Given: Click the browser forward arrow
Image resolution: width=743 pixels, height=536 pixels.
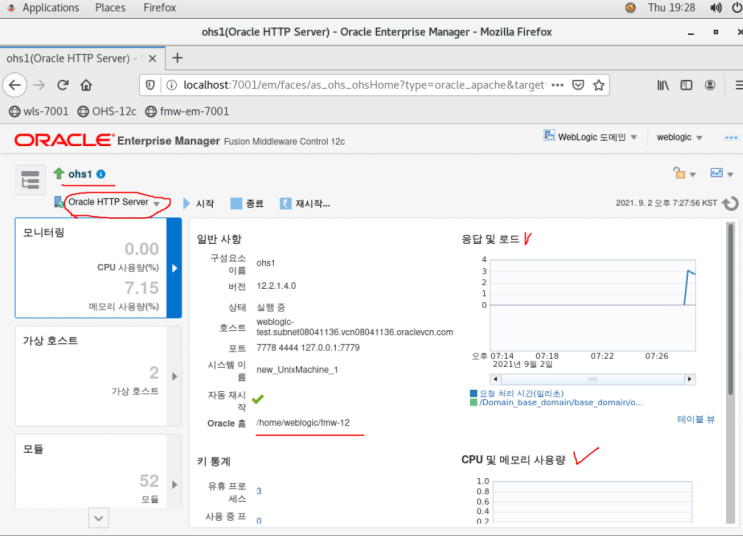Looking at the screenshot, I should point(39,85).
